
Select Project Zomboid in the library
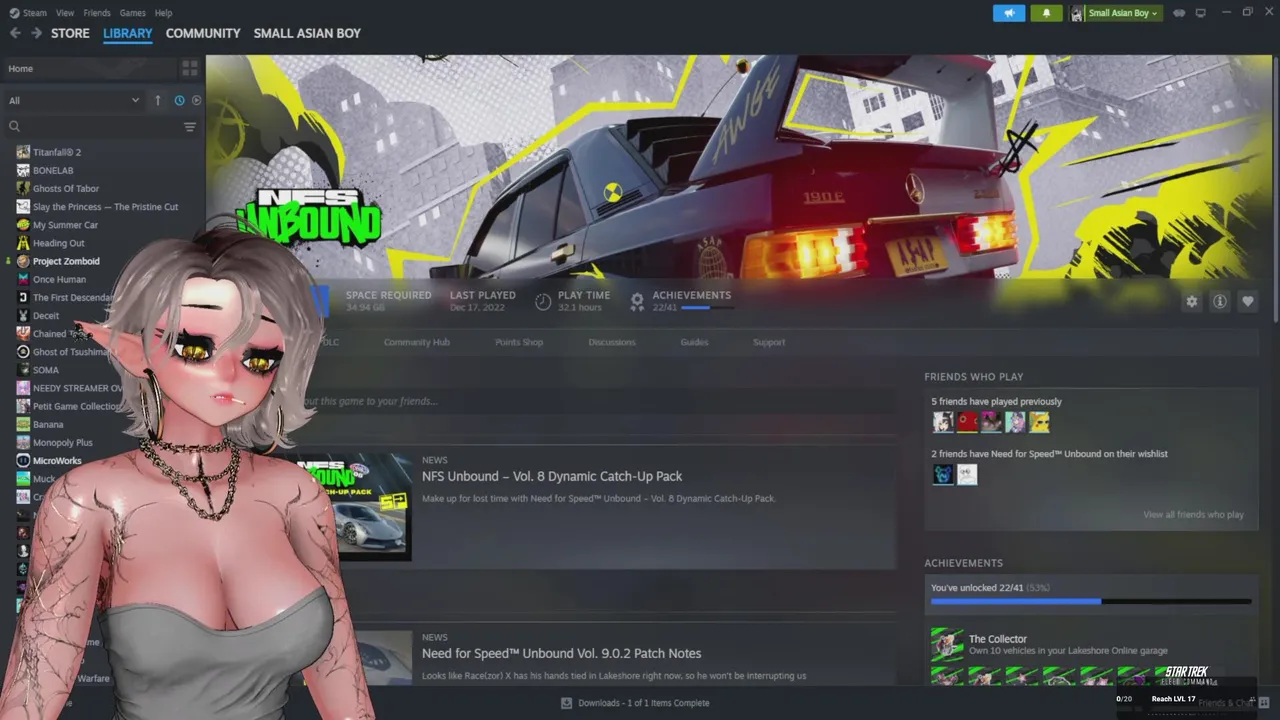[66, 261]
